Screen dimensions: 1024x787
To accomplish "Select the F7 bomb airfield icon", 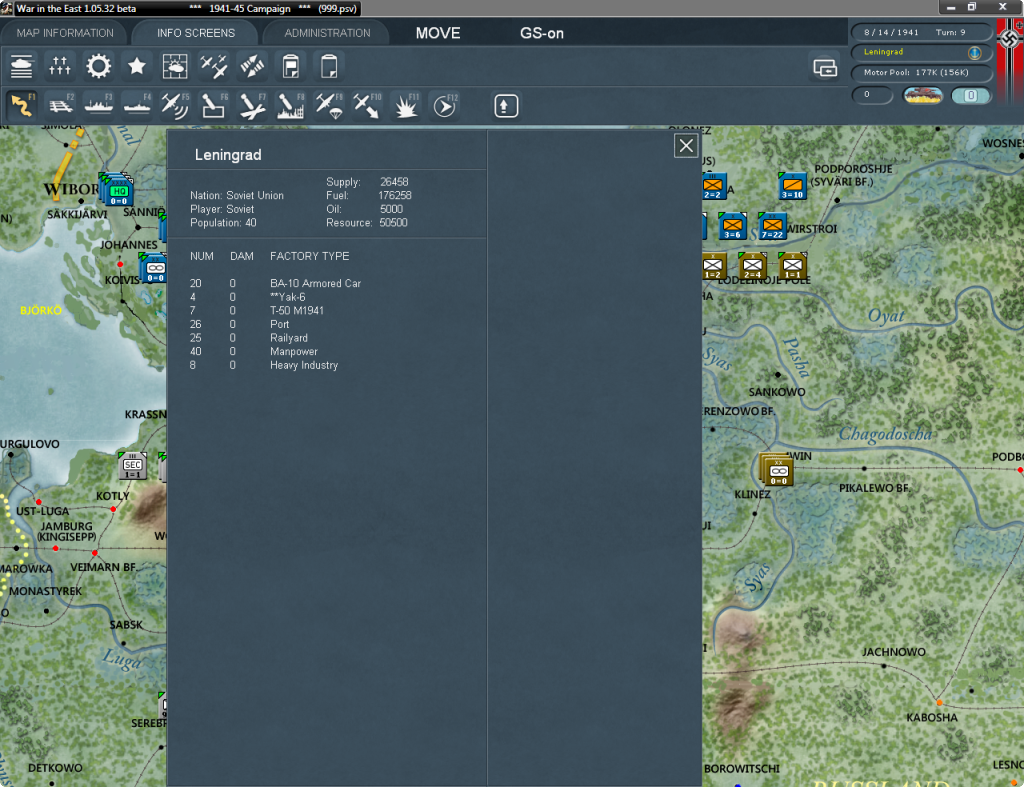I will coord(252,106).
